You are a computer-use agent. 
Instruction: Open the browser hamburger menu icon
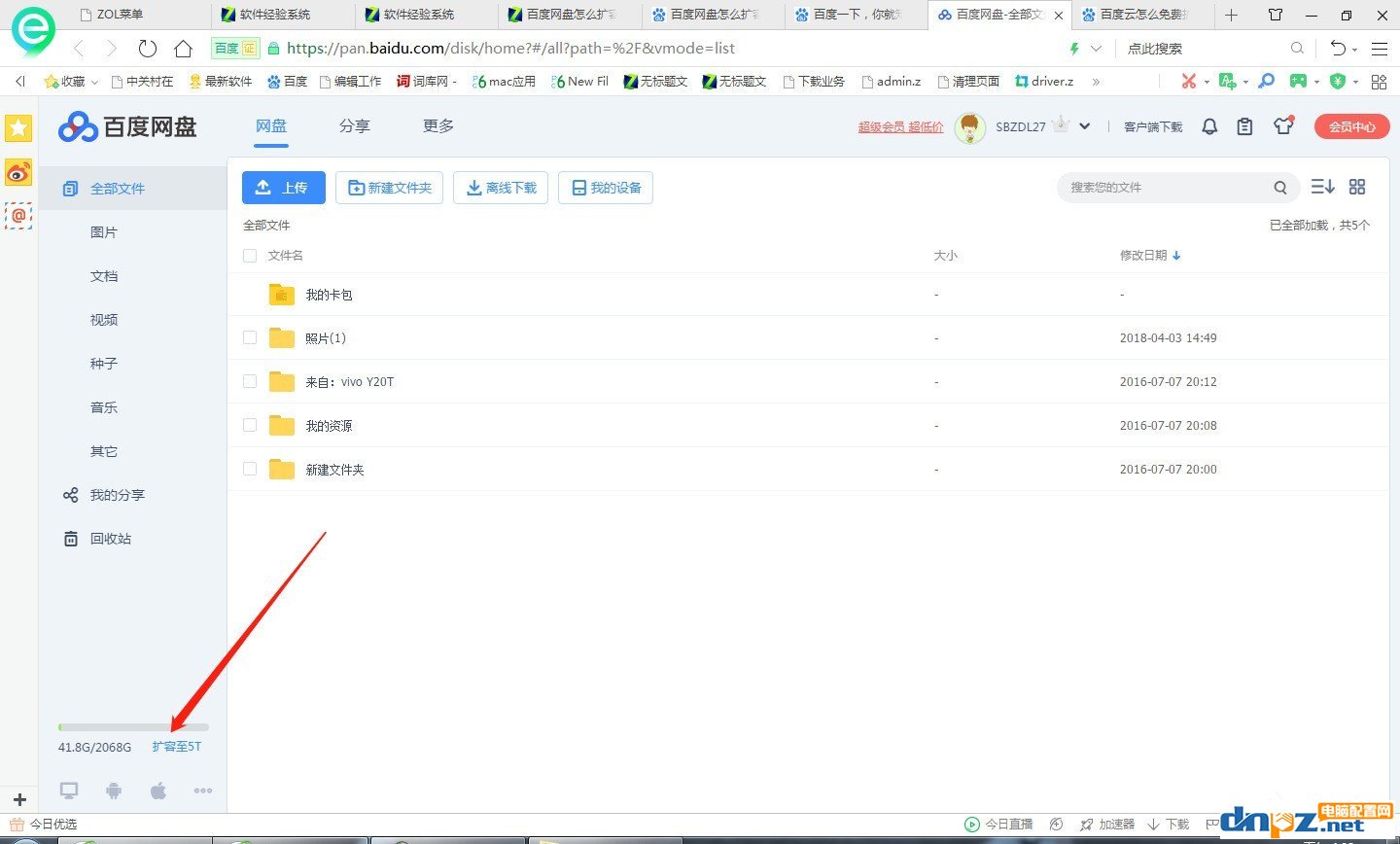(x=1379, y=48)
